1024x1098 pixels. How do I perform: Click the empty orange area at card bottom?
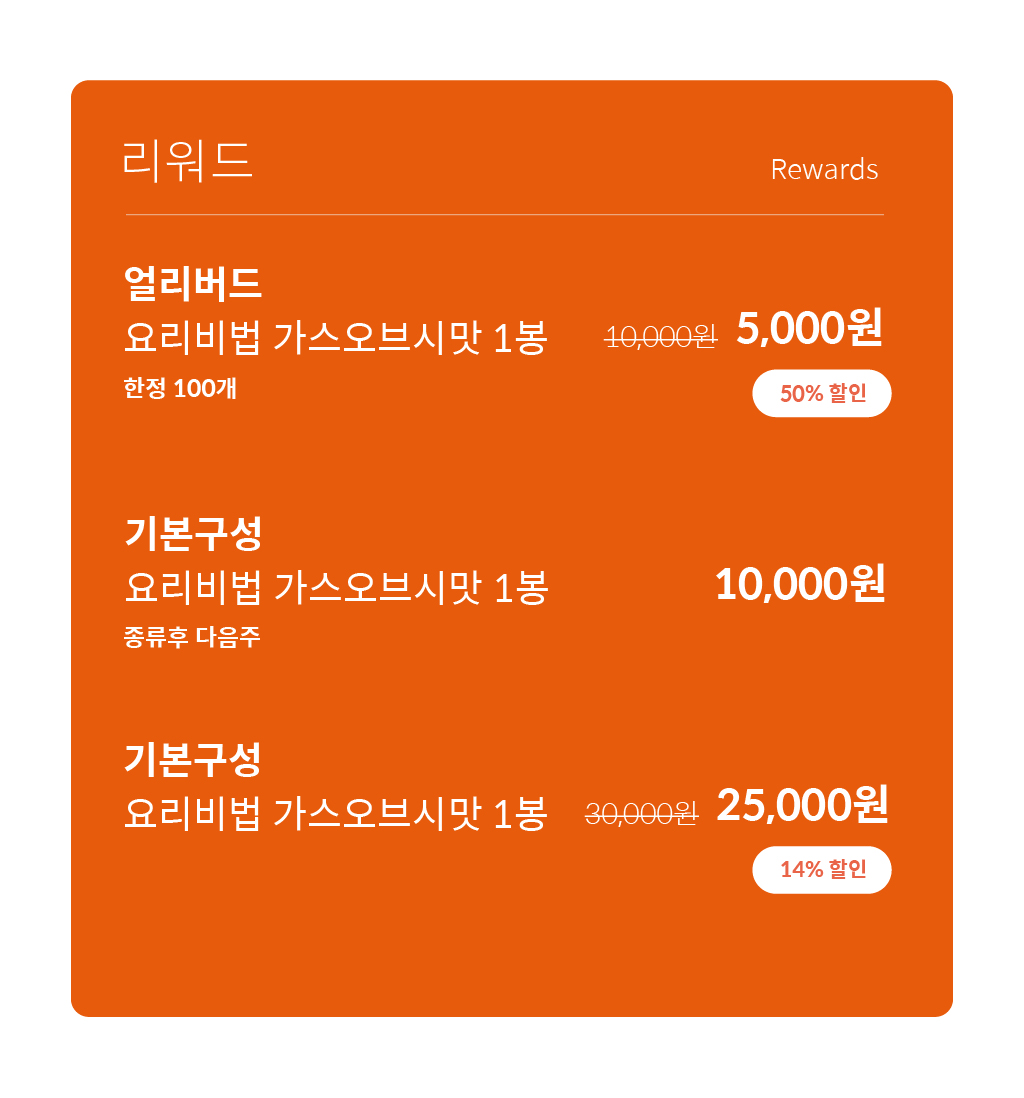tap(511, 959)
